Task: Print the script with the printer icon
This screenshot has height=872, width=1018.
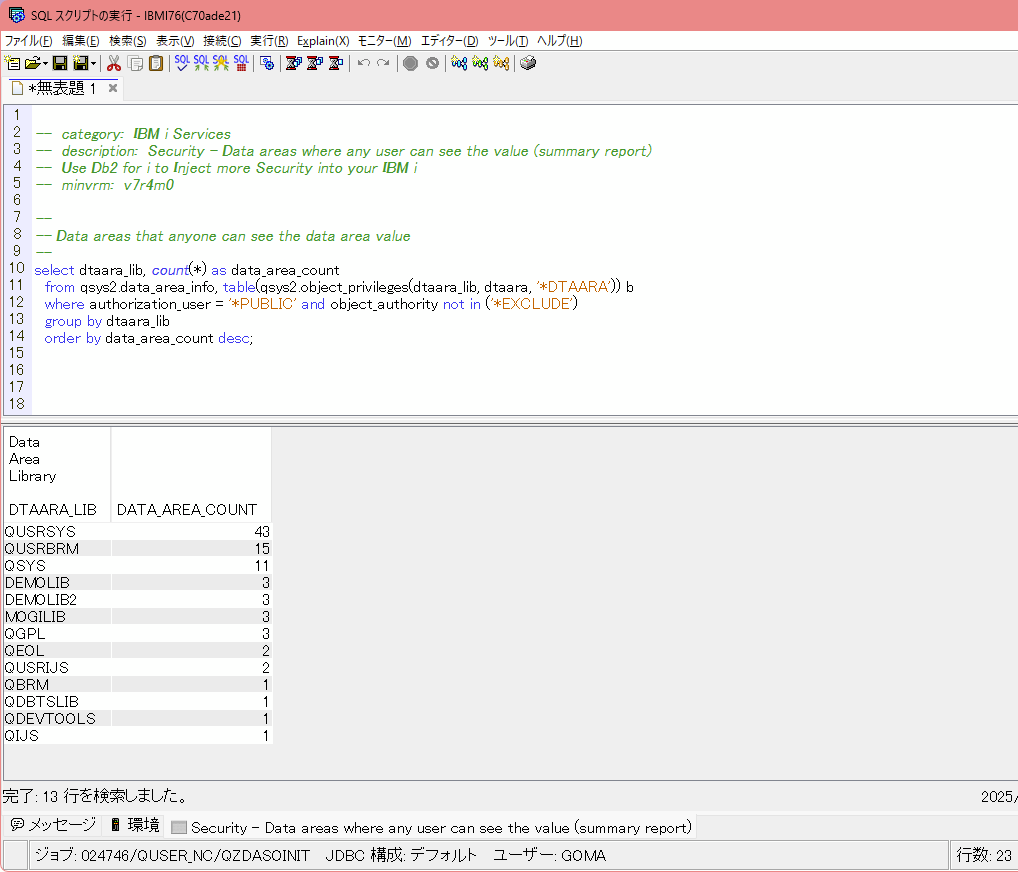Action: point(528,63)
